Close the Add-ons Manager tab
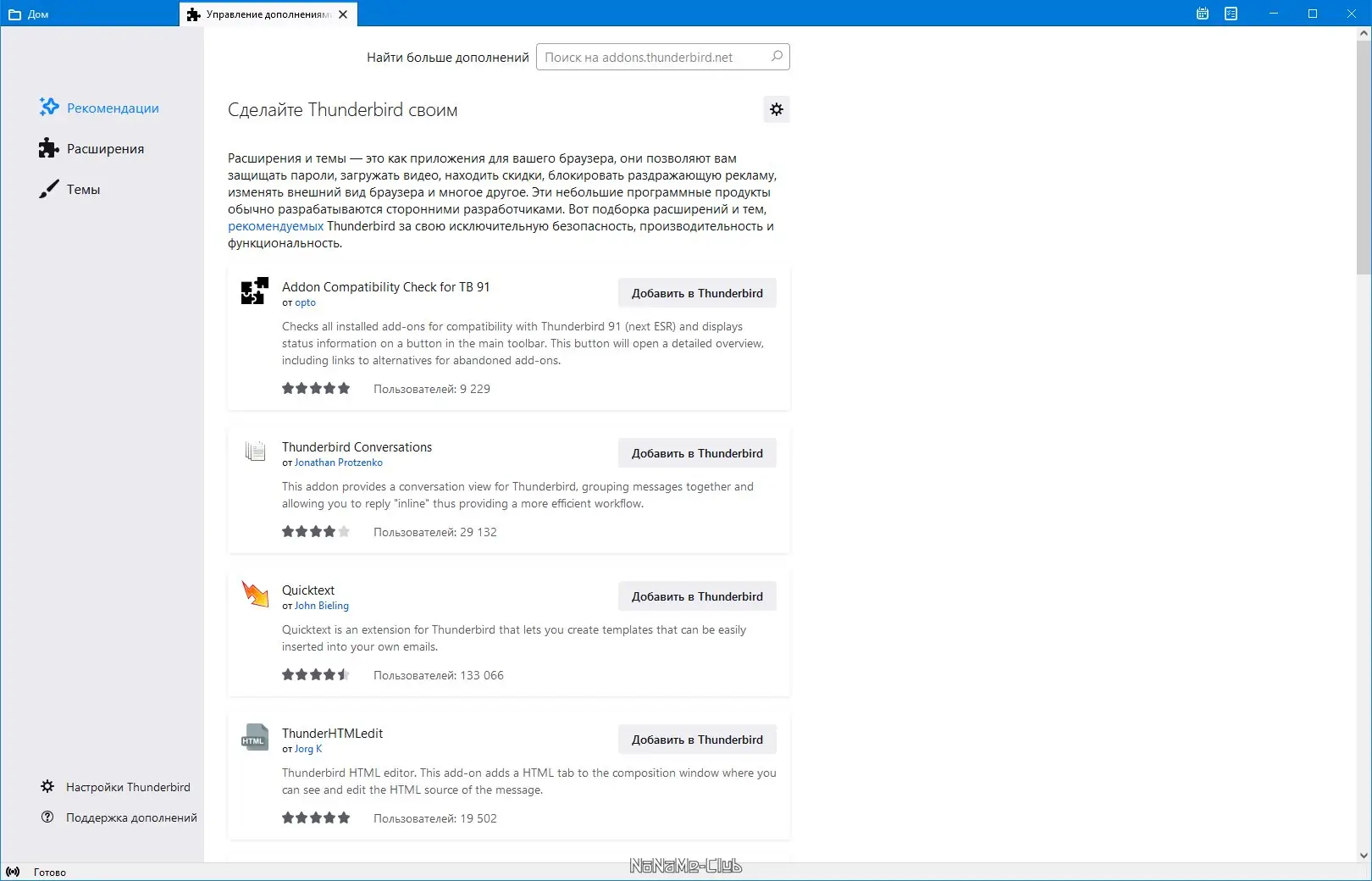The height and width of the screenshot is (881, 1372). point(343,14)
